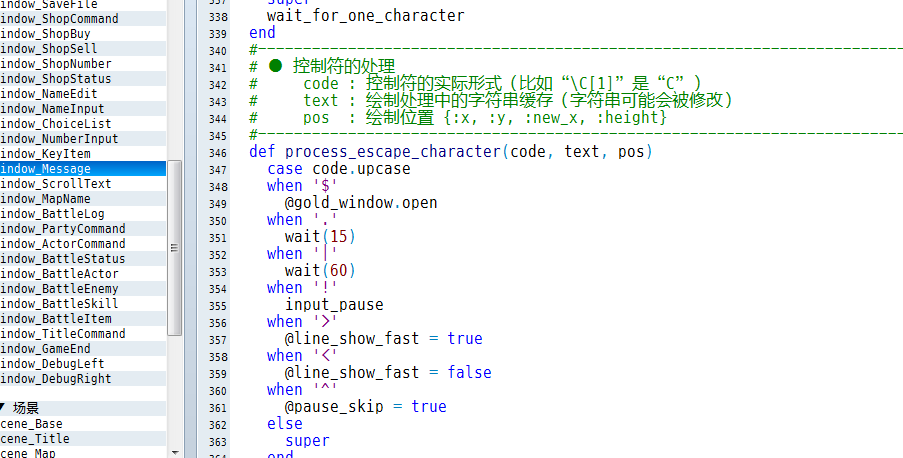Click line number 346 in the gutter
This screenshot has width=903, height=458.
[x=218, y=153]
